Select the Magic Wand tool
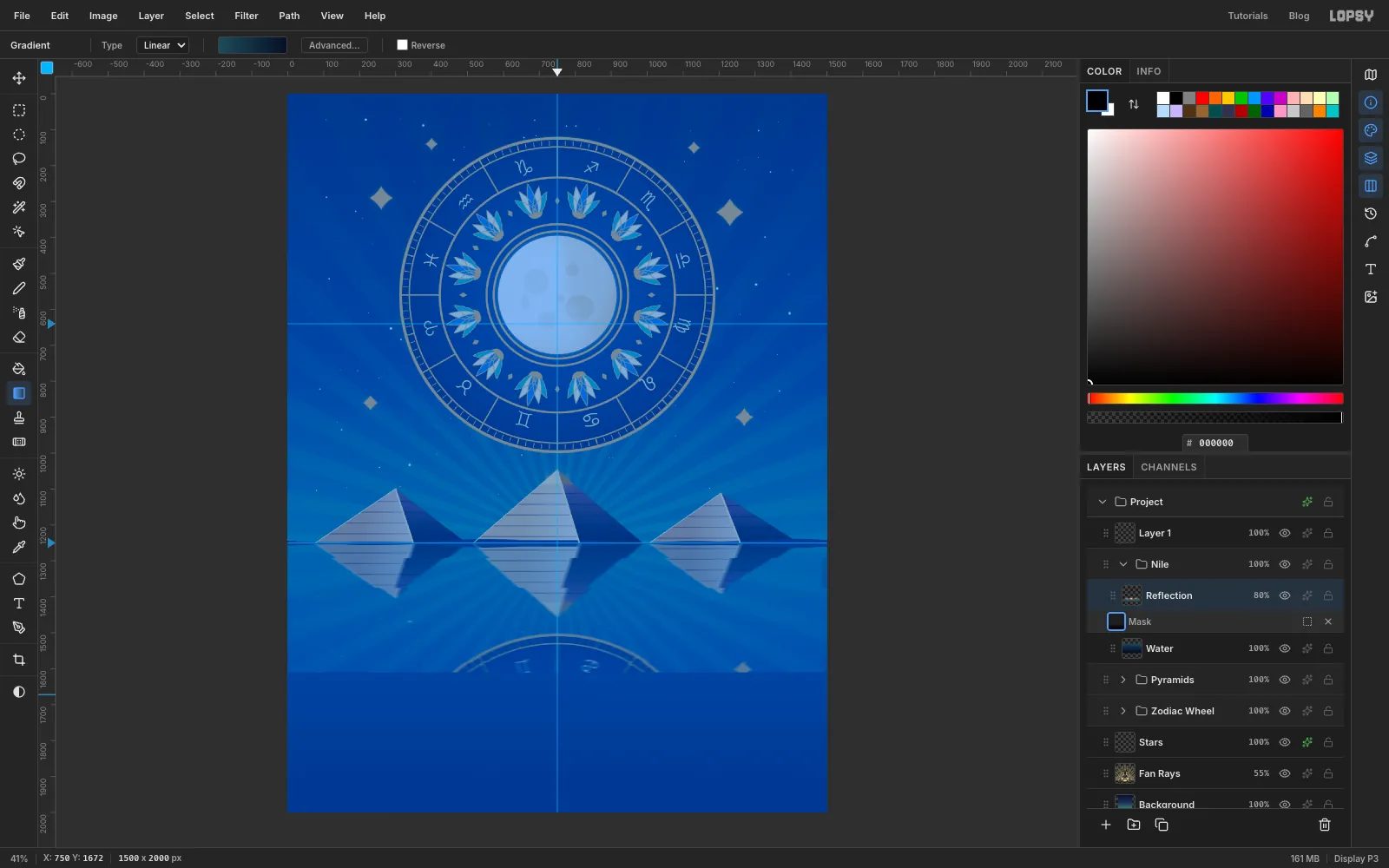 (x=19, y=207)
